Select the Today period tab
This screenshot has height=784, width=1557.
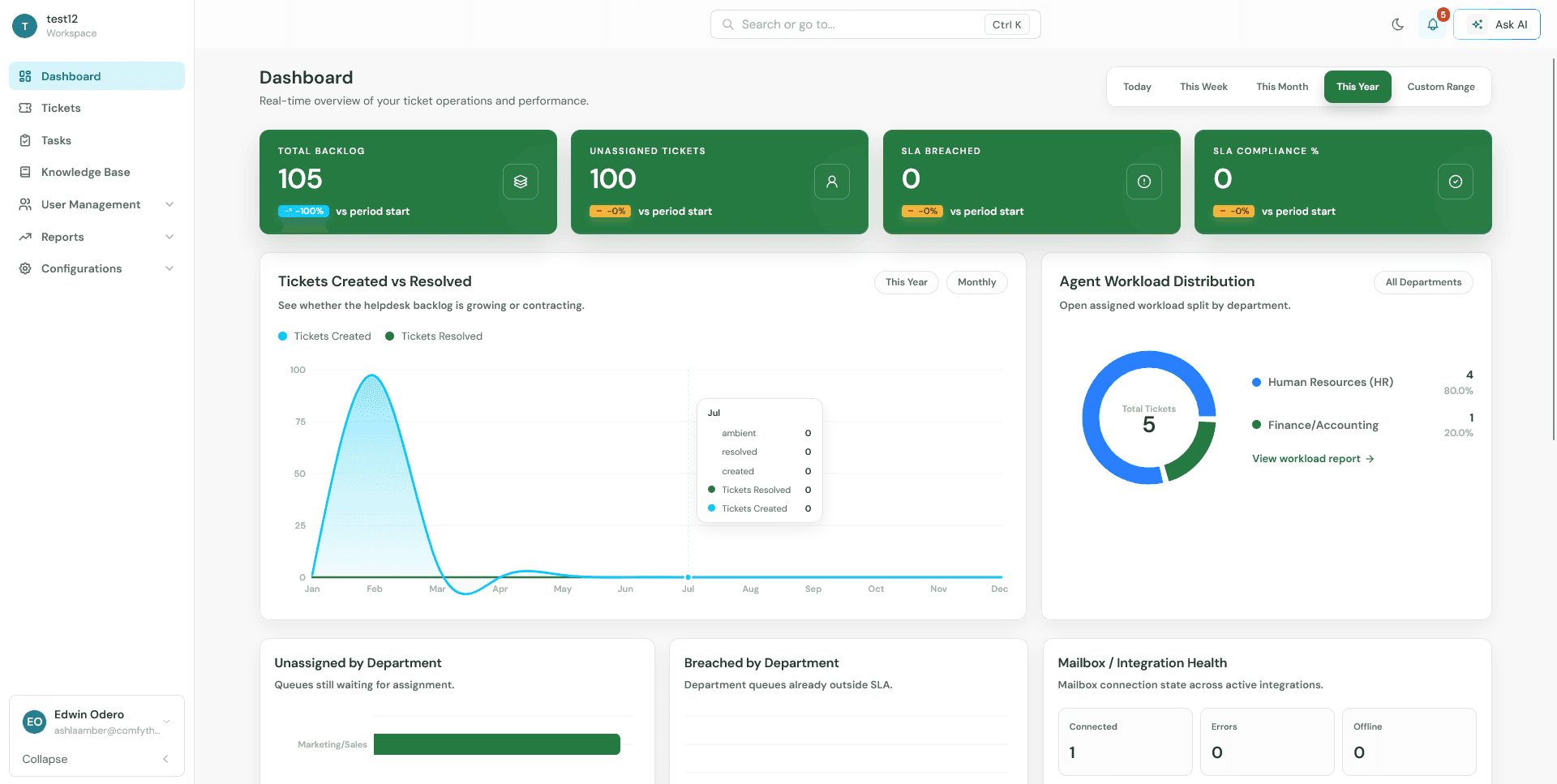[x=1137, y=87]
